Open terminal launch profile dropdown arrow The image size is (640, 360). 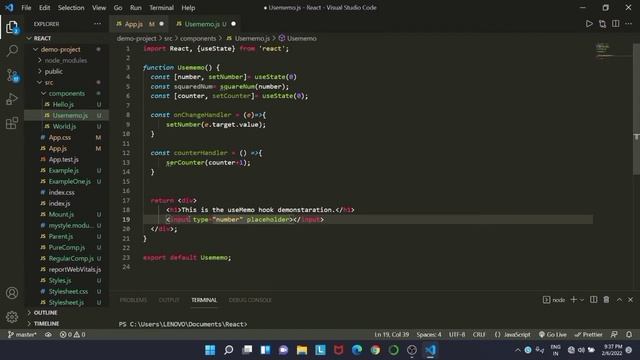click(x=582, y=300)
